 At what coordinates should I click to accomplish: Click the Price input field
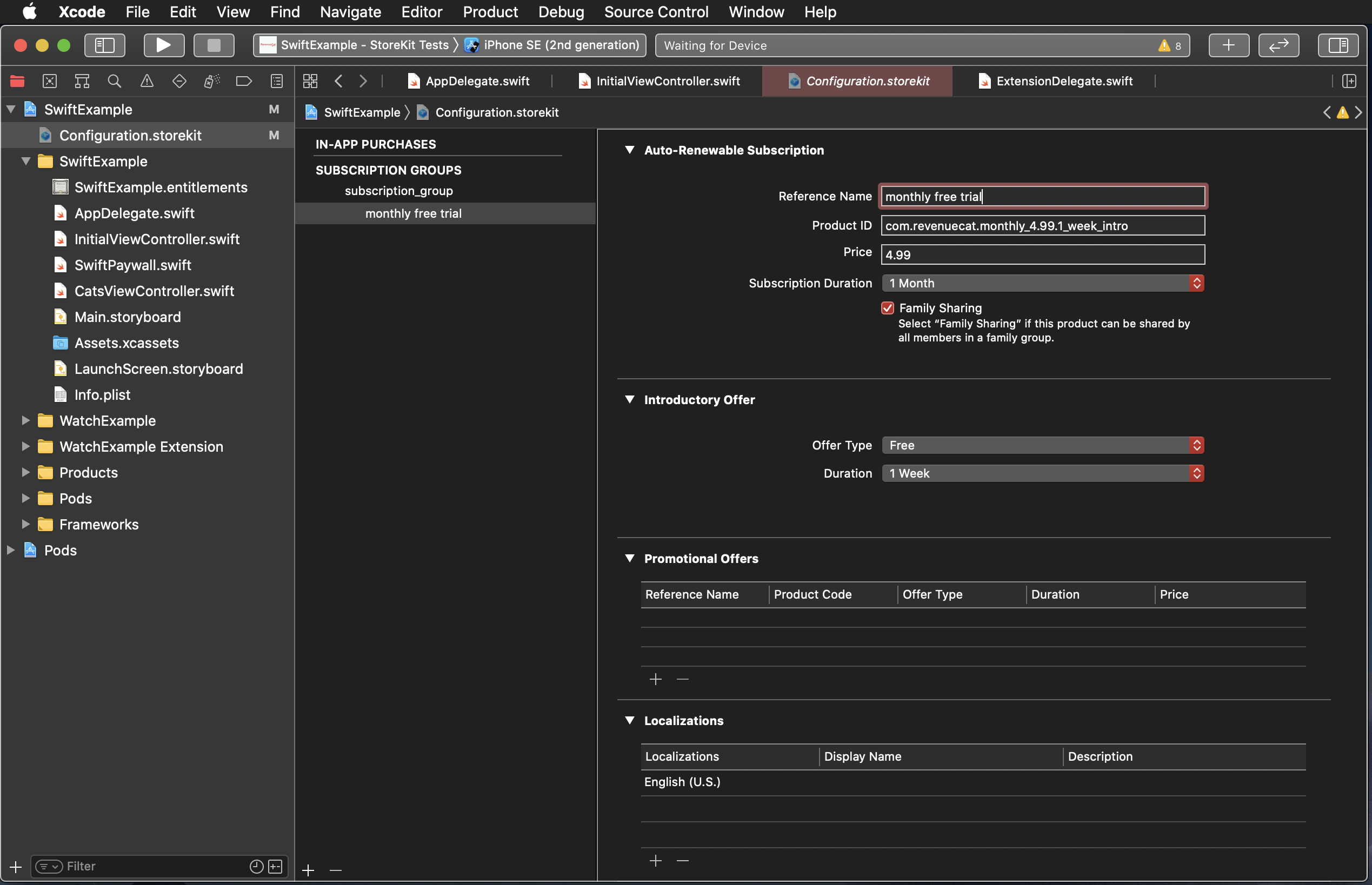click(1042, 254)
